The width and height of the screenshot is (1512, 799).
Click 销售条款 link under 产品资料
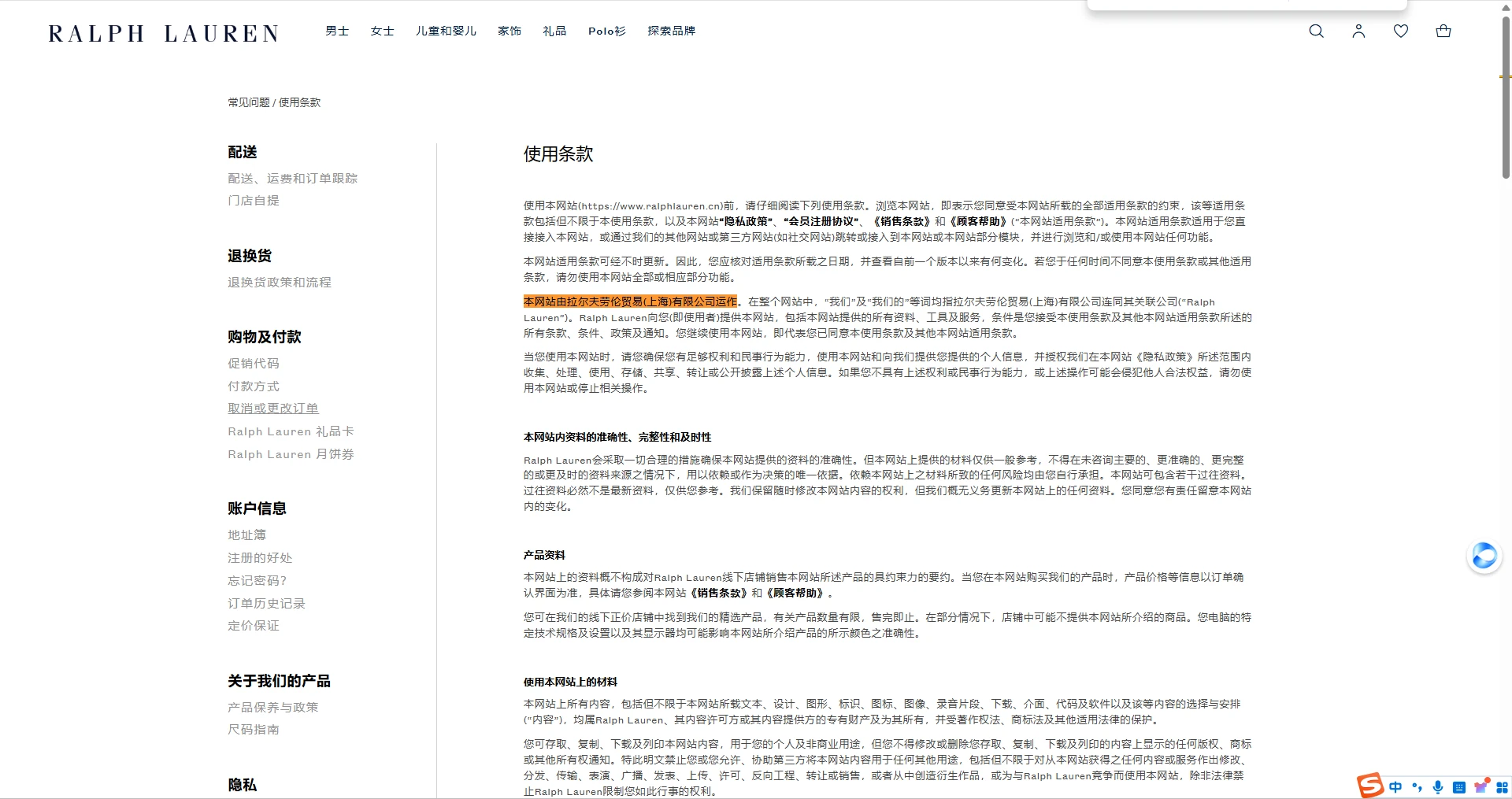719,594
